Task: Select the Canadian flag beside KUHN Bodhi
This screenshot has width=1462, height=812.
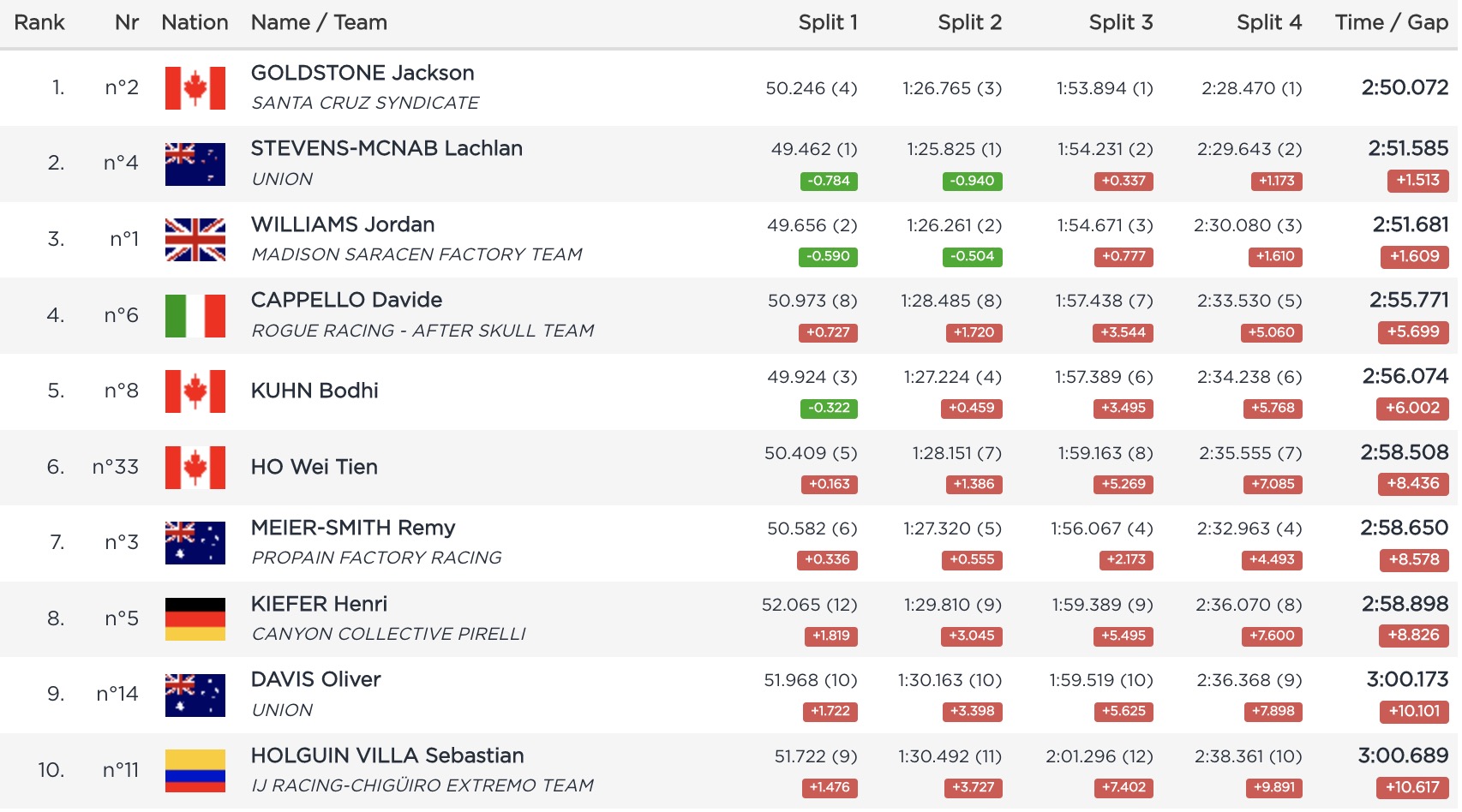Action: point(195,391)
